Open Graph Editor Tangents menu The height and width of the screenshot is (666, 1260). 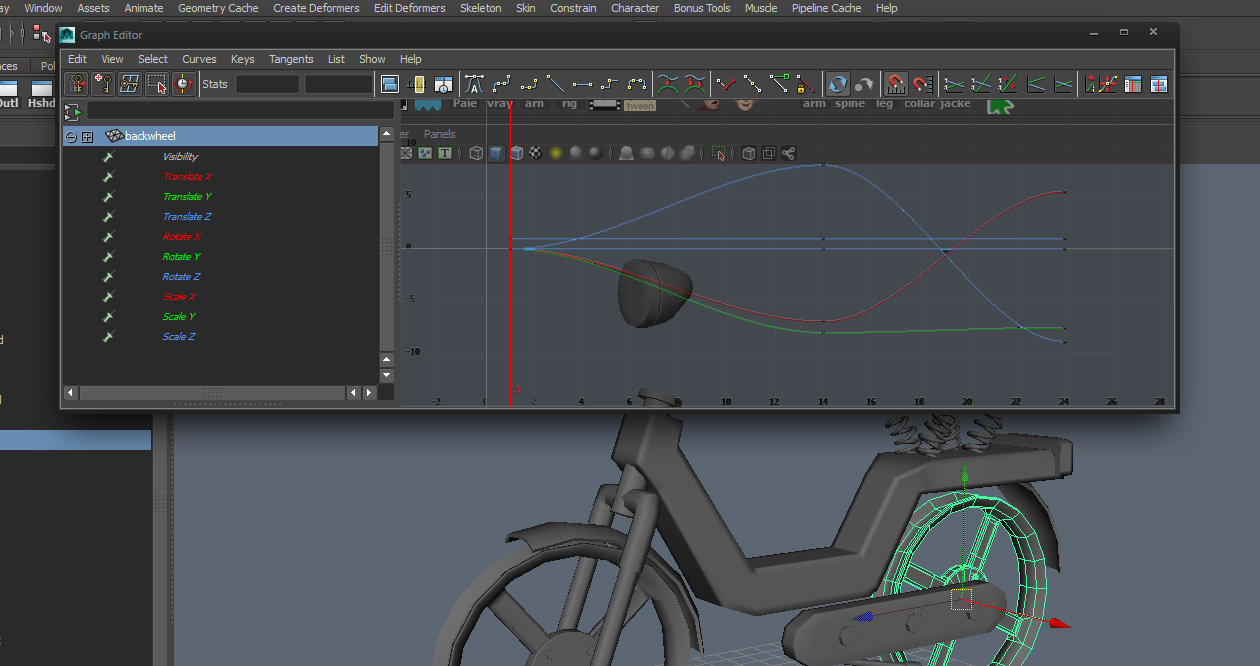pos(291,59)
